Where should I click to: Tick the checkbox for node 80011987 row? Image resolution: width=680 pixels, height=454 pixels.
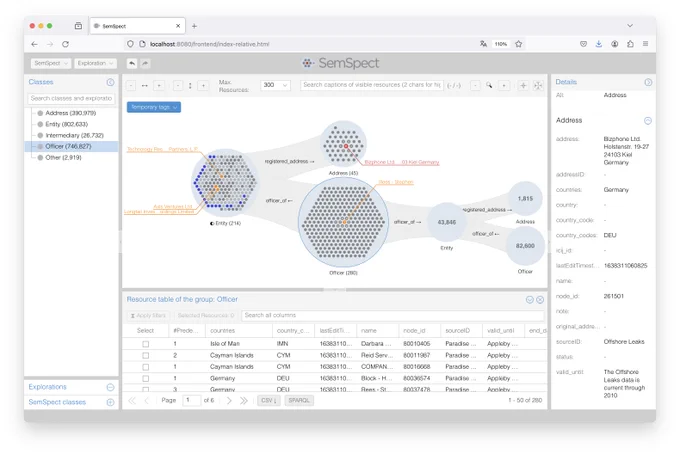(146, 356)
